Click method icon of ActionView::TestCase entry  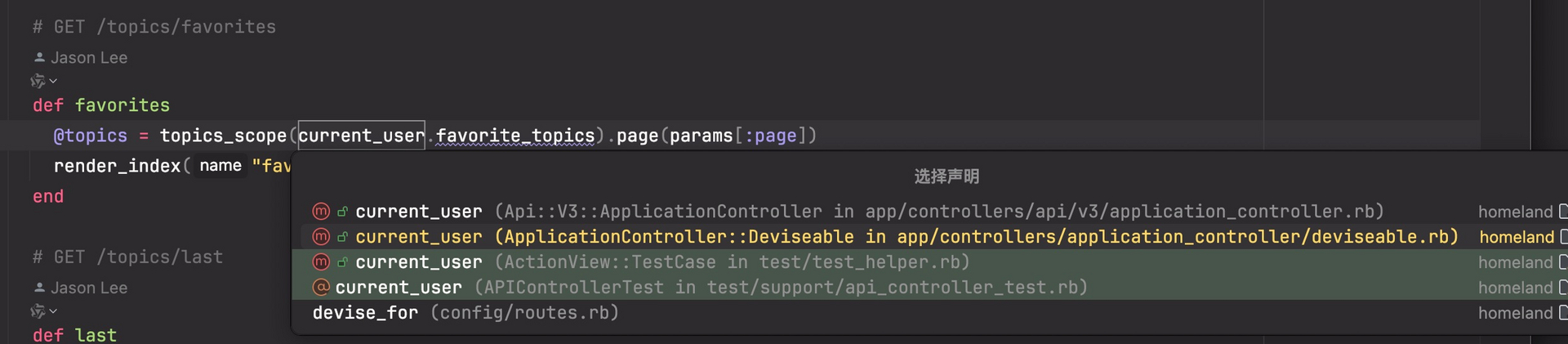coord(321,262)
